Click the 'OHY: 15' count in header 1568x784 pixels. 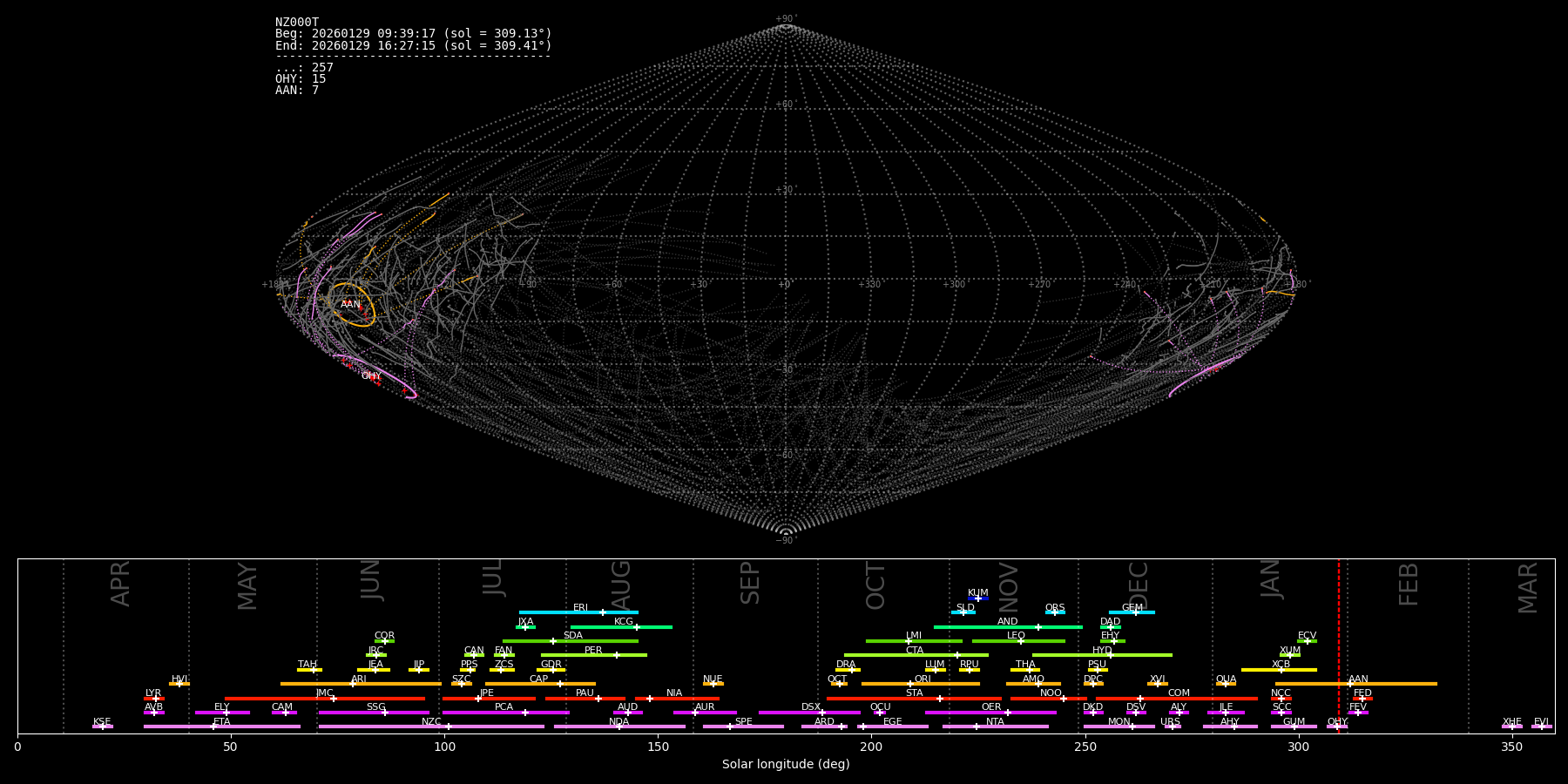tap(301, 79)
